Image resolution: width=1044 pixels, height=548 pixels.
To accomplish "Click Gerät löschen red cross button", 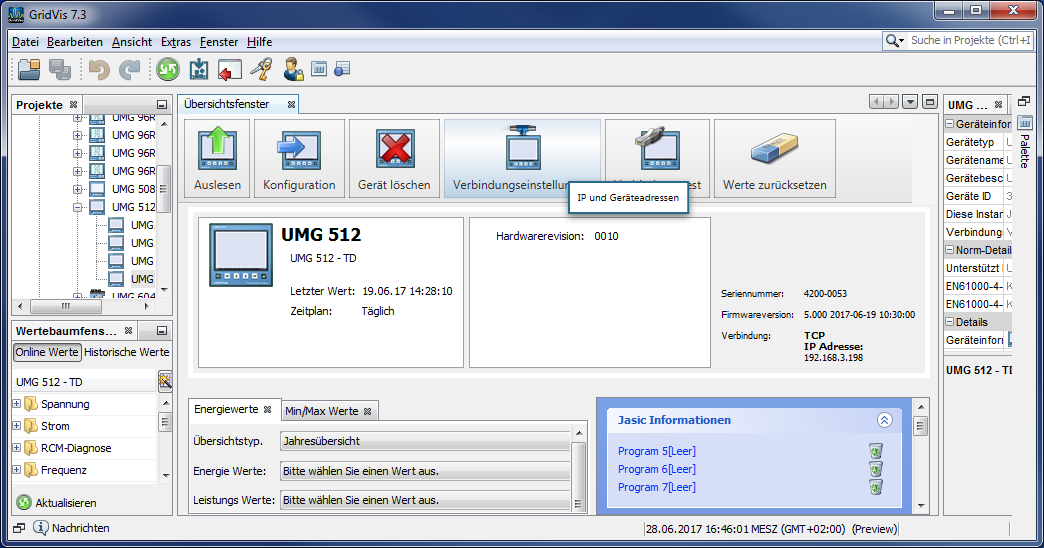I will pyautogui.click(x=394, y=158).
